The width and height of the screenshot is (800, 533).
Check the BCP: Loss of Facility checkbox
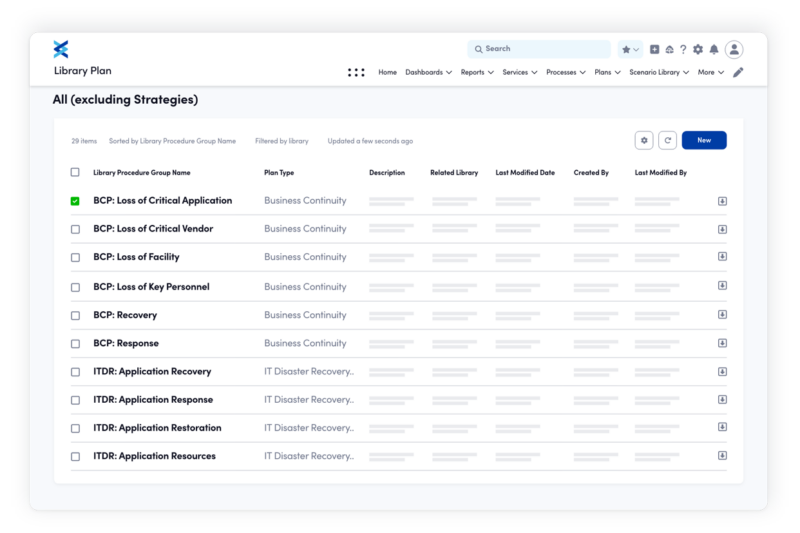pyautogui.click(x=75, y=258)
